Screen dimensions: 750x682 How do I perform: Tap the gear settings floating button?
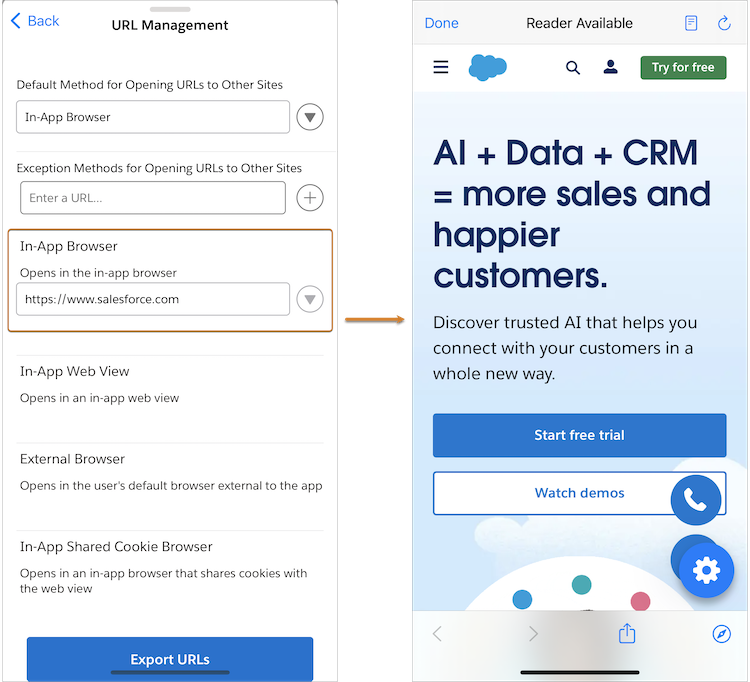tap(706, 571)
